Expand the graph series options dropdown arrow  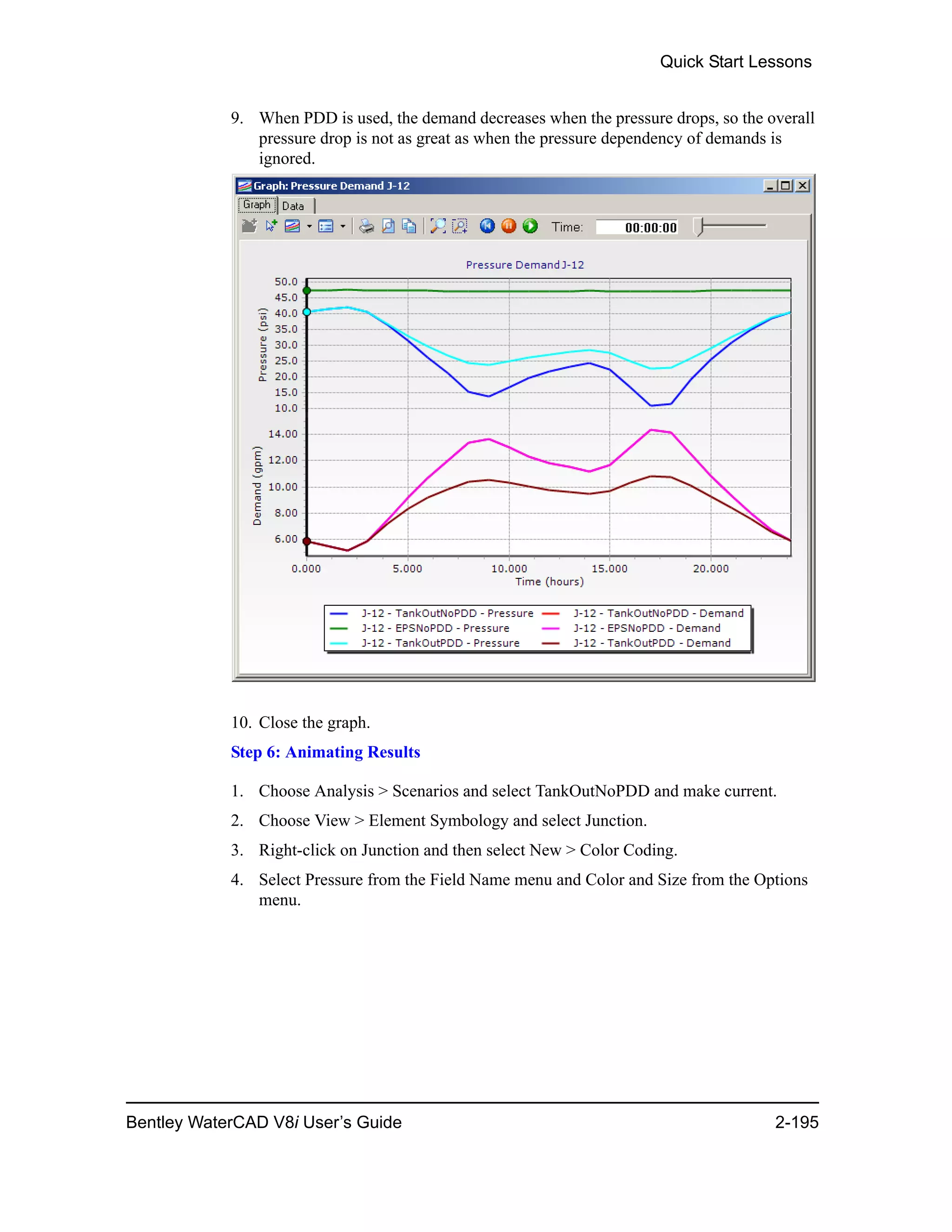tap(309, 227)
